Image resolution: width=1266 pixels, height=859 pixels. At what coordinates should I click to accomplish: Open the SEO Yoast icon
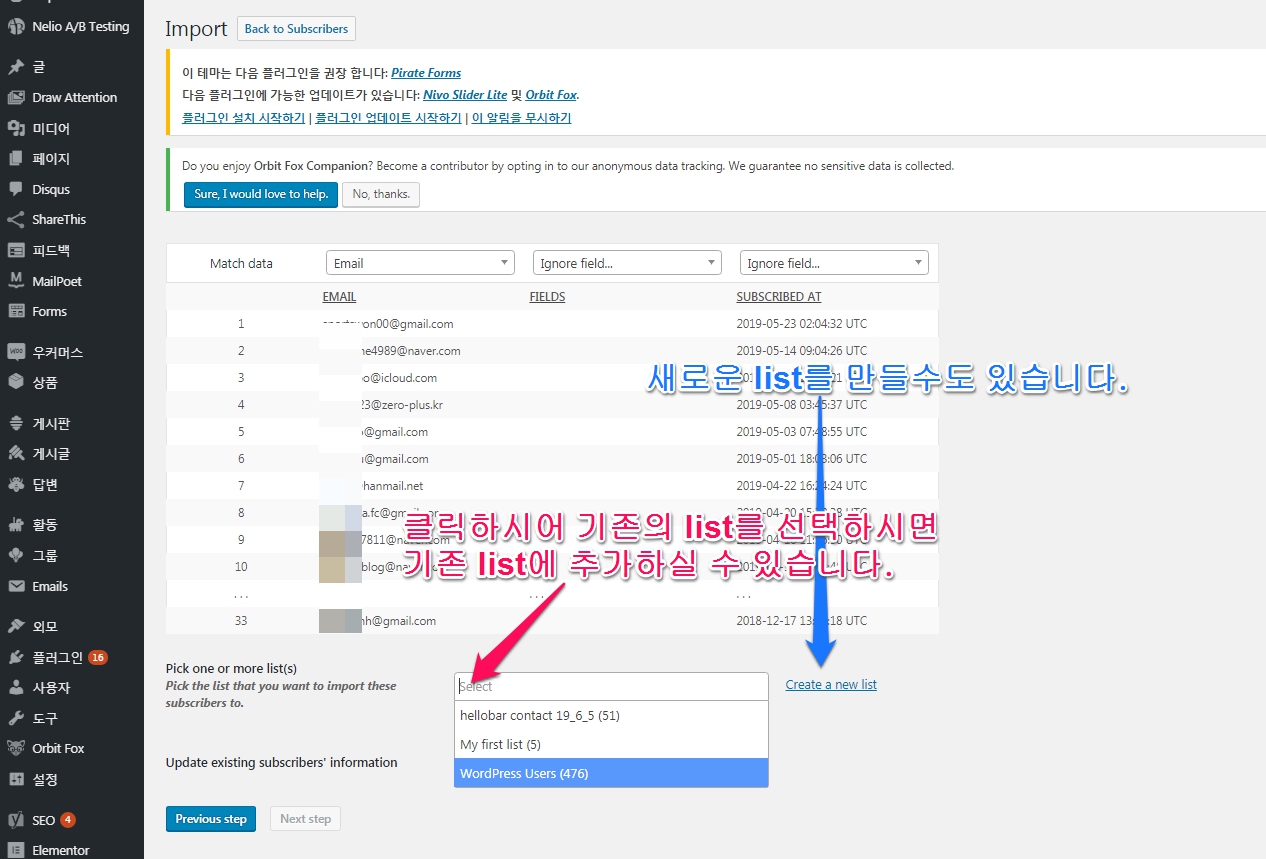coord(16,820)
